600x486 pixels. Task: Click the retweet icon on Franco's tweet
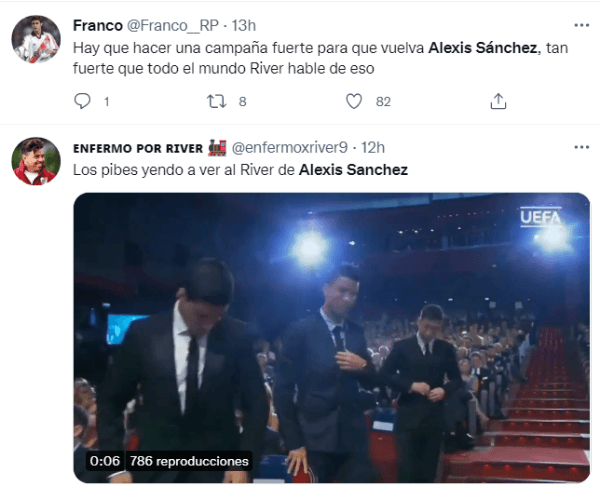[216, 101]
